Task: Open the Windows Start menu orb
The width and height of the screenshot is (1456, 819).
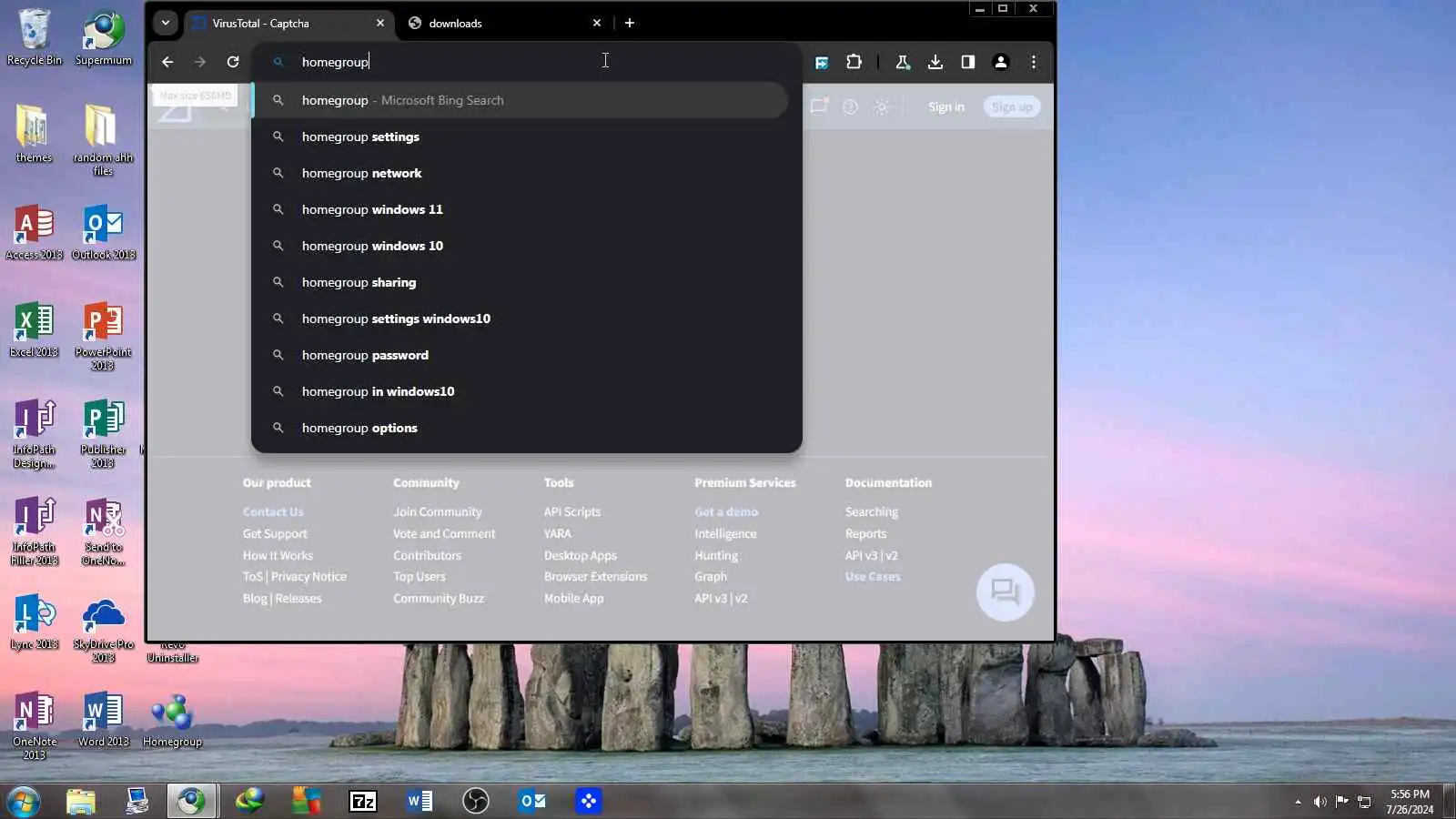Action: click(x=23, y=802)
